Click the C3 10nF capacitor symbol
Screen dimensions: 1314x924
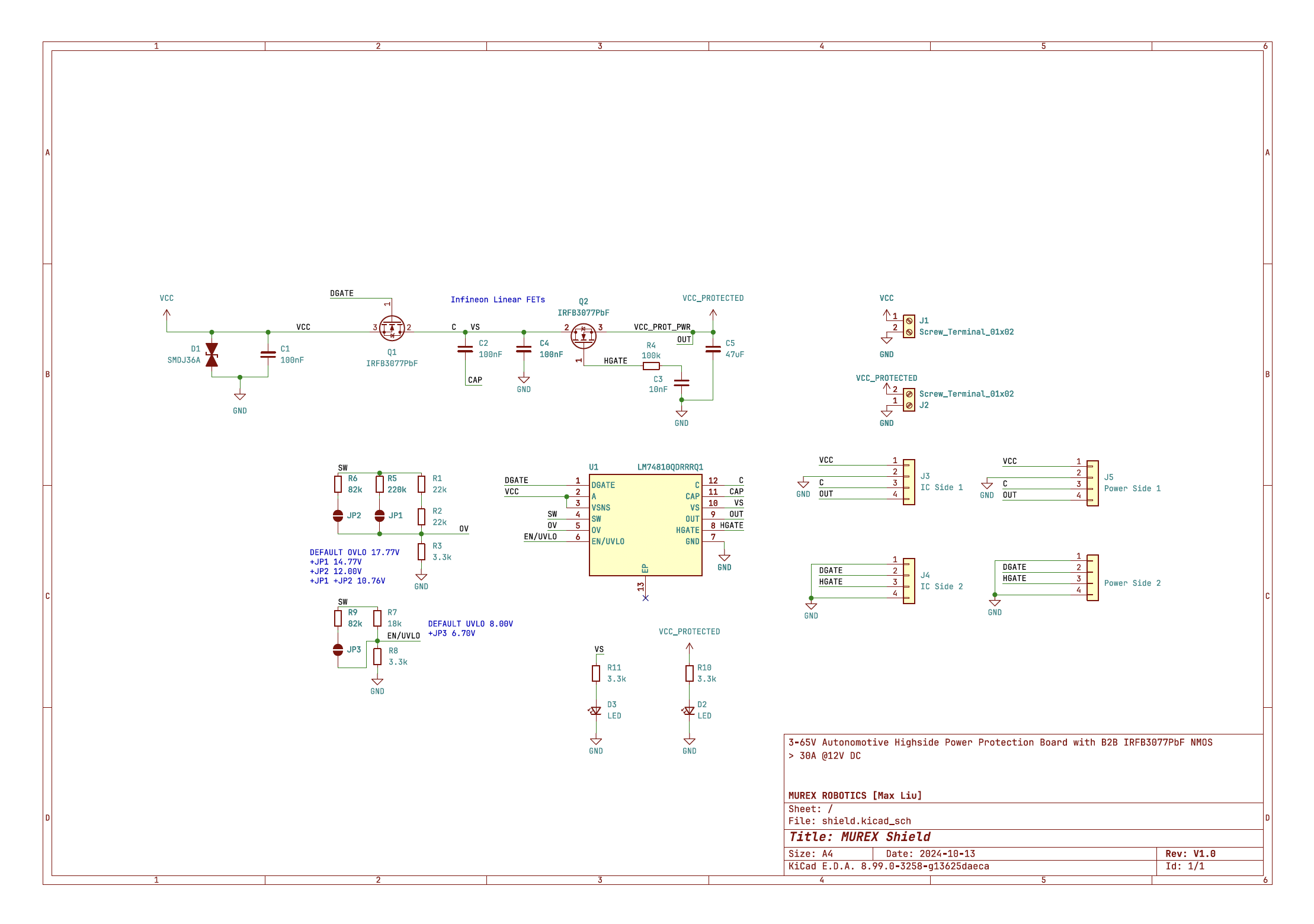tap(682, 383)
